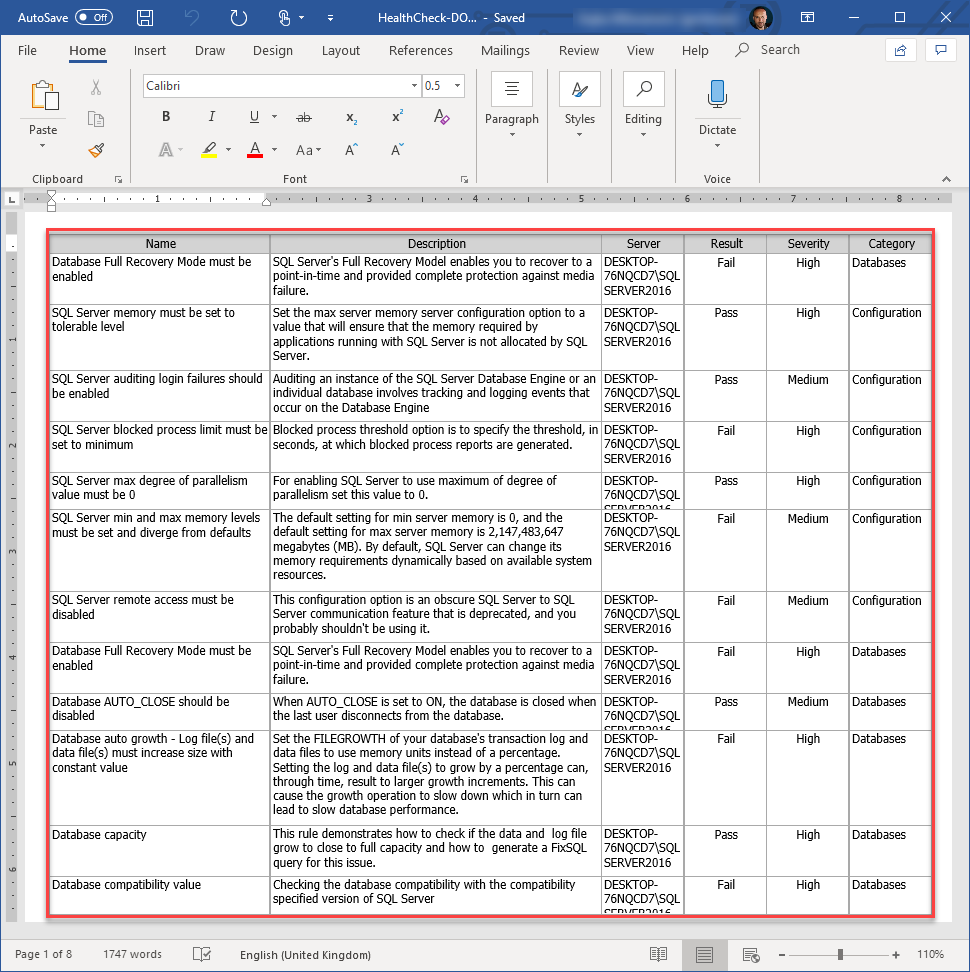Switch to the Insert tab
This screenshot has height=972, width=970.
click(149, 50)
